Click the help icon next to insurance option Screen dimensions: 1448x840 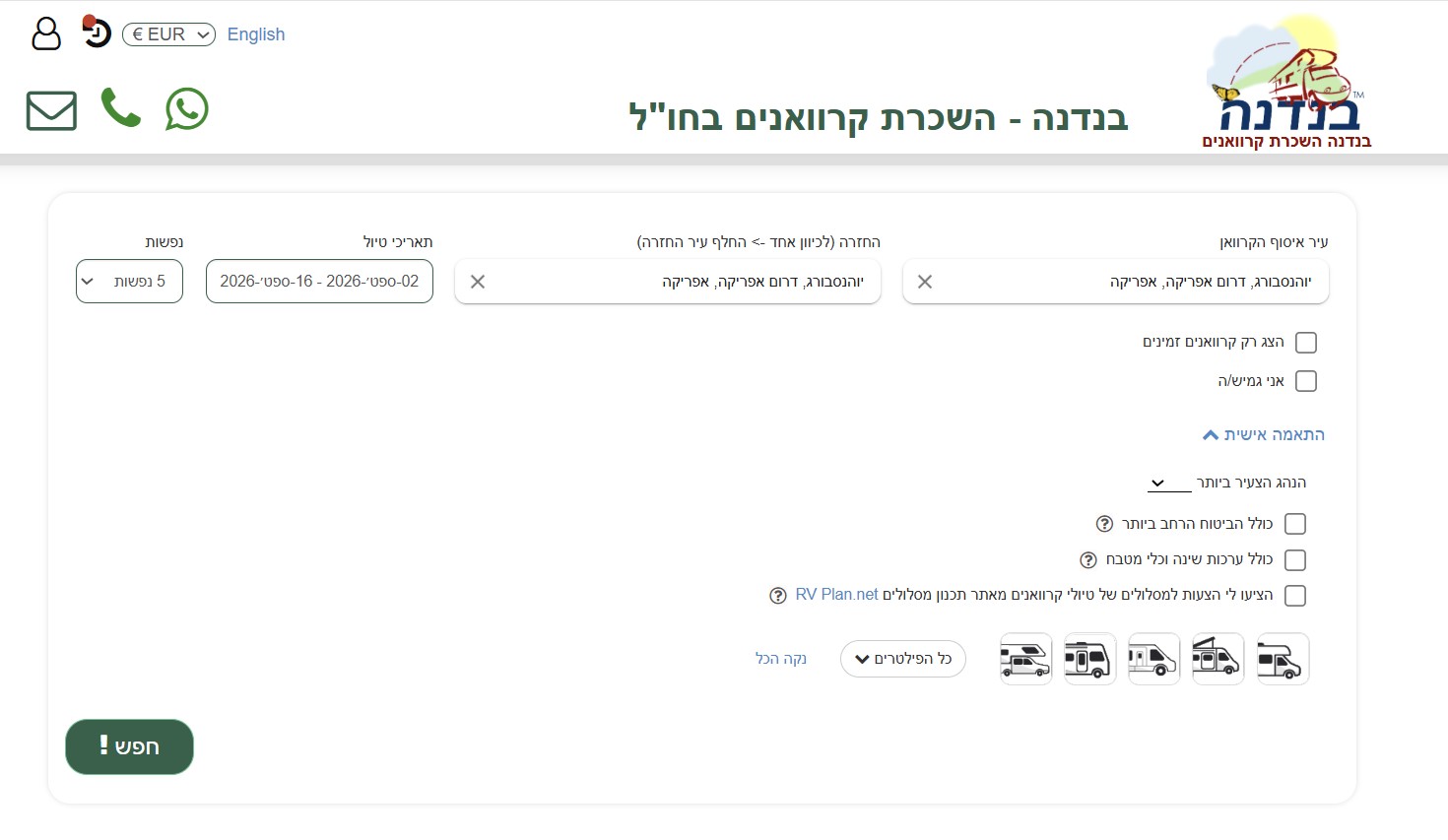(1102, 523)
